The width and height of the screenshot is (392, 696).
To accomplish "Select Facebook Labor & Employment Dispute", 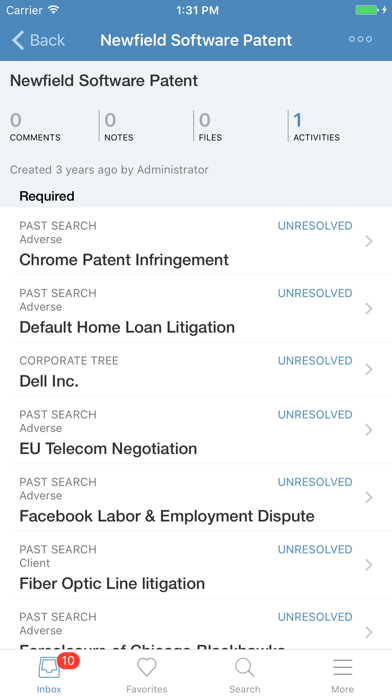I will pyautogui.click(x=196, y=498).
